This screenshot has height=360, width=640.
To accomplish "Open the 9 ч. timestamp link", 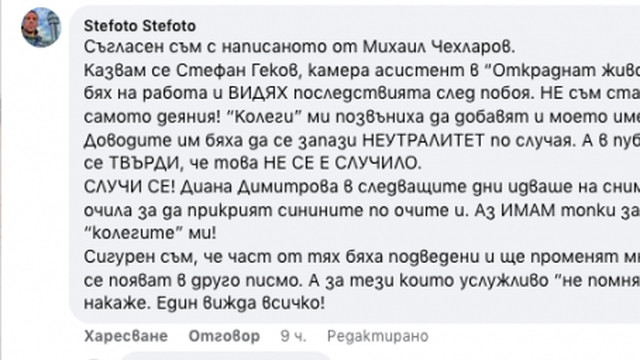I will click(293, 336).
